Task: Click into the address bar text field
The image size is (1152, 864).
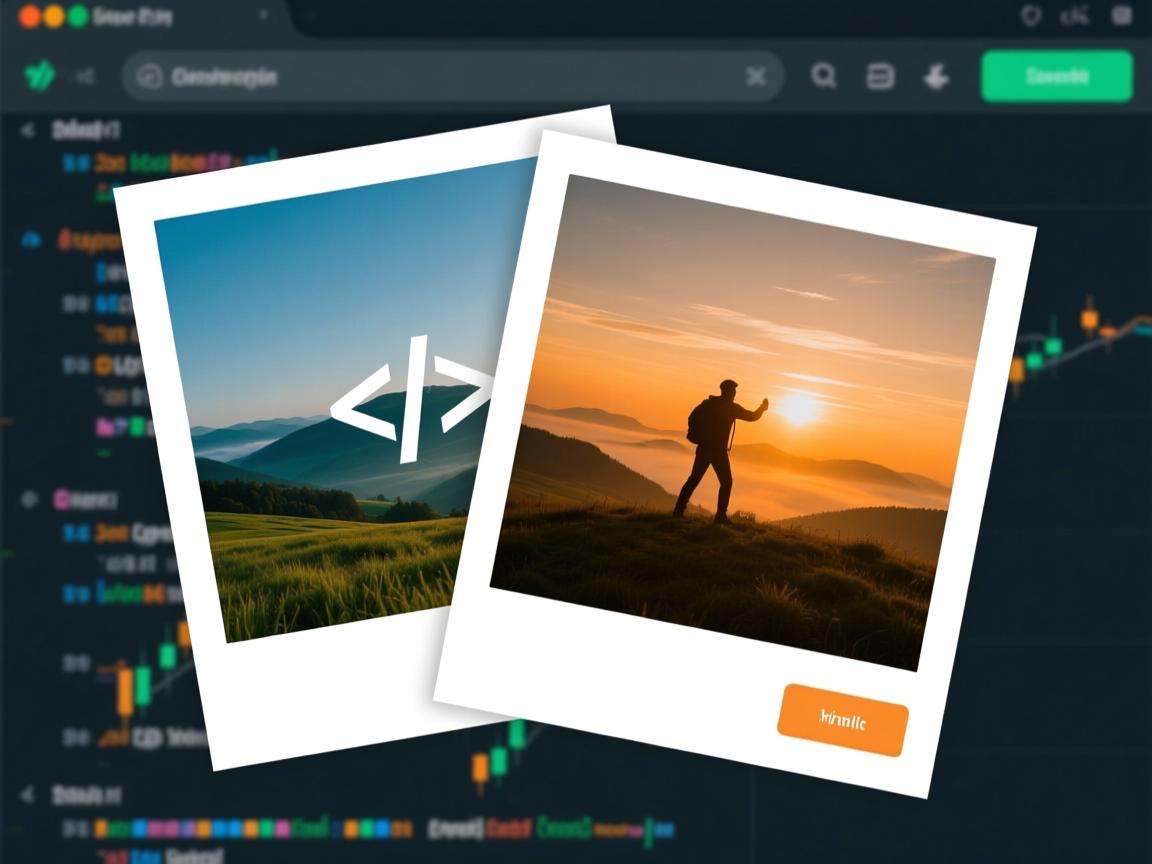Action: click(450, 77)
